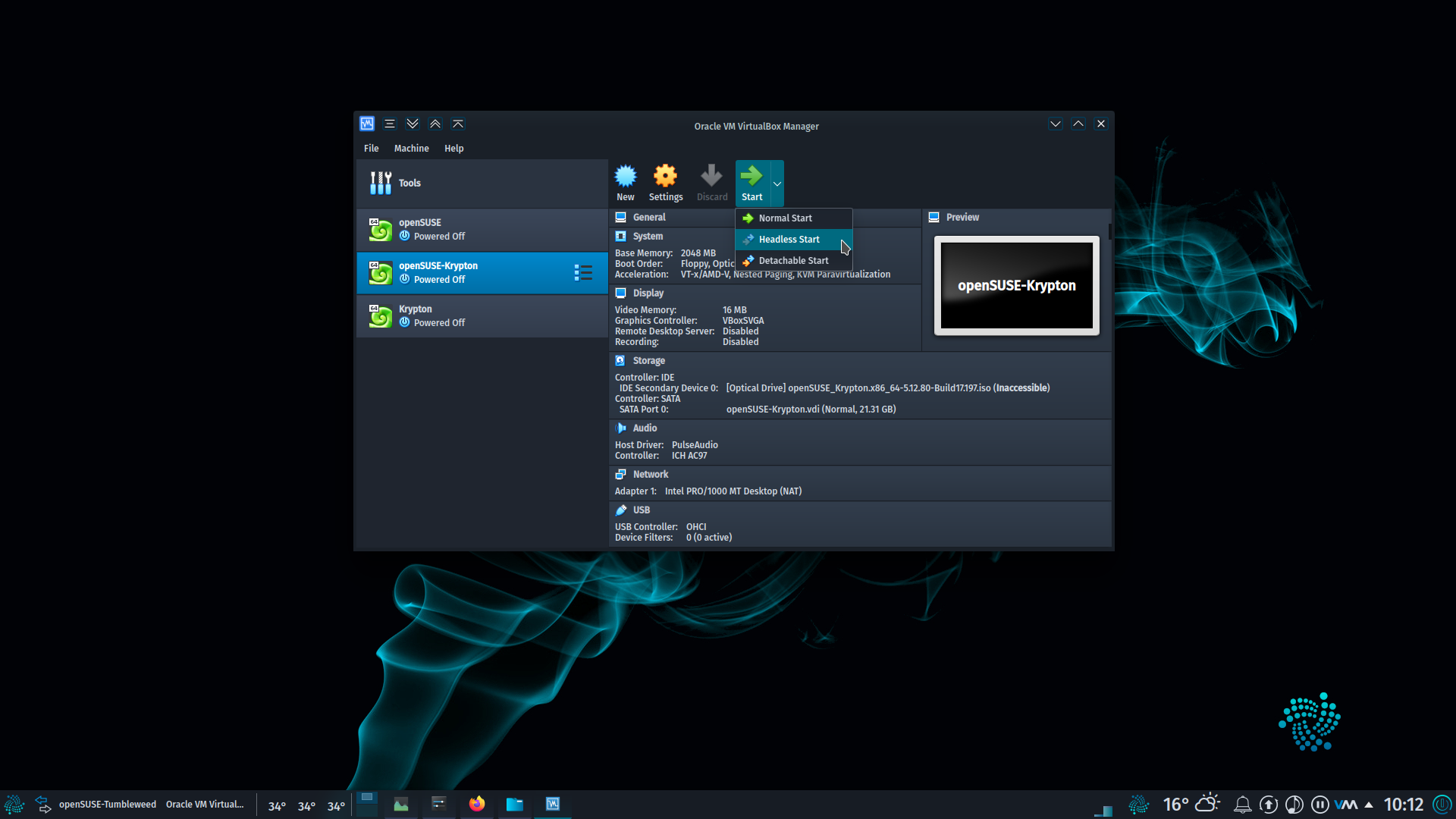Click the Audio section header
This screenshot has height=819, width=1456.
645,428
